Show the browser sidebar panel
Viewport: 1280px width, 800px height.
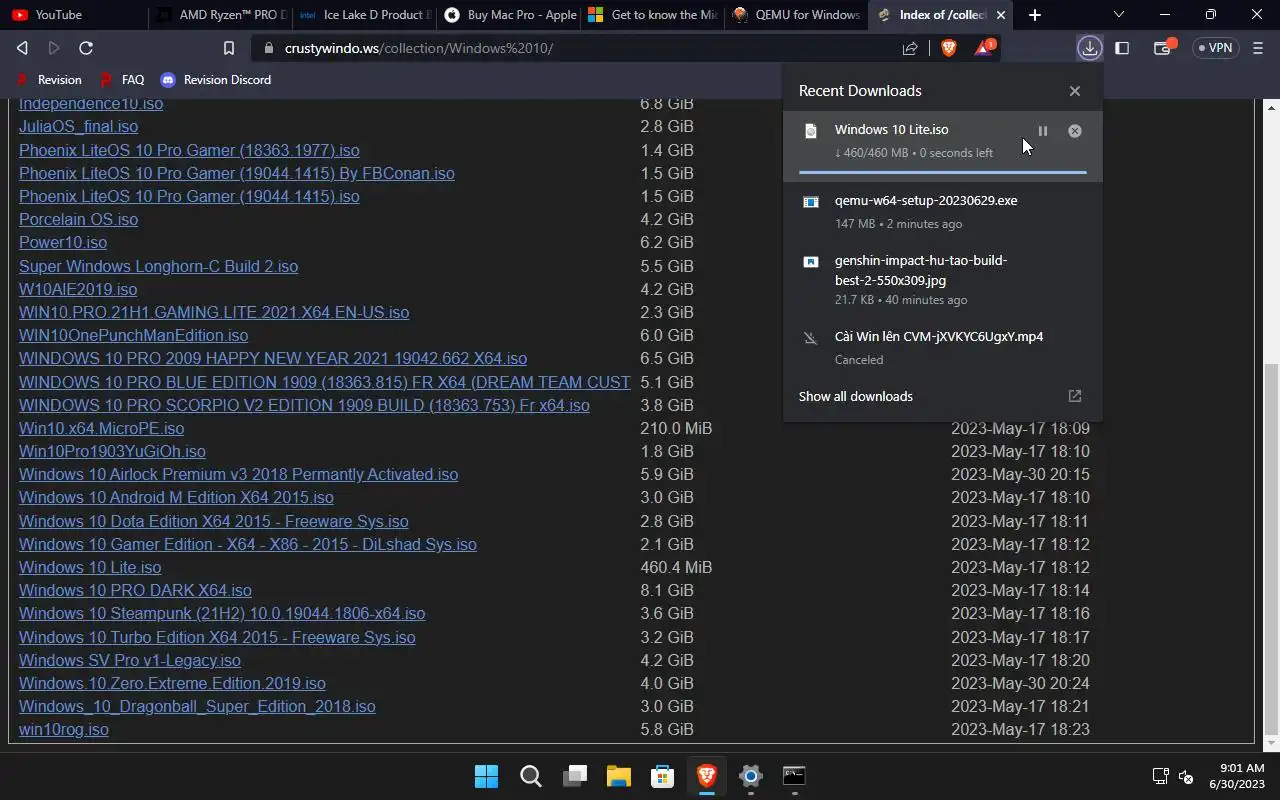pyautogui.click(x=1122, y=48)
